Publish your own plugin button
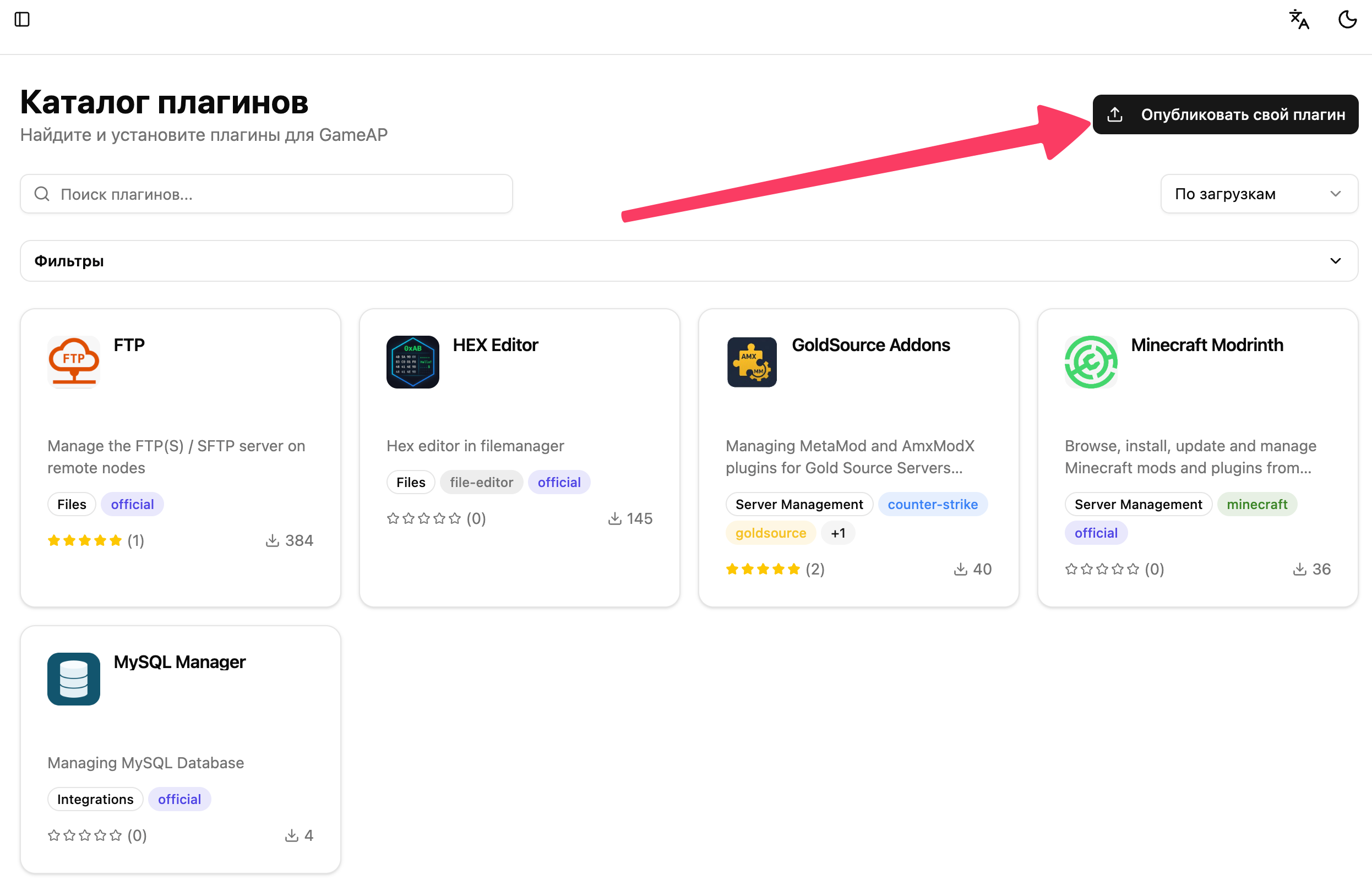 point(1225,114)
